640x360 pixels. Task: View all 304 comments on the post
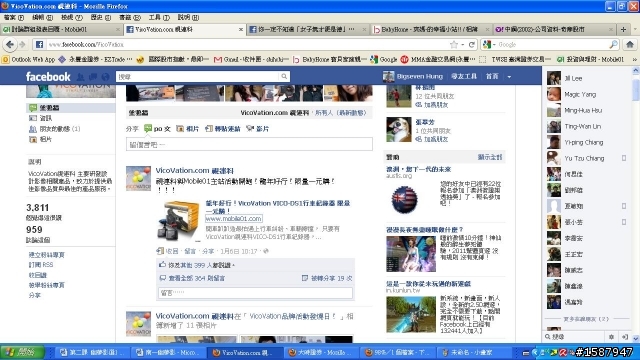[x=196, y=278]
